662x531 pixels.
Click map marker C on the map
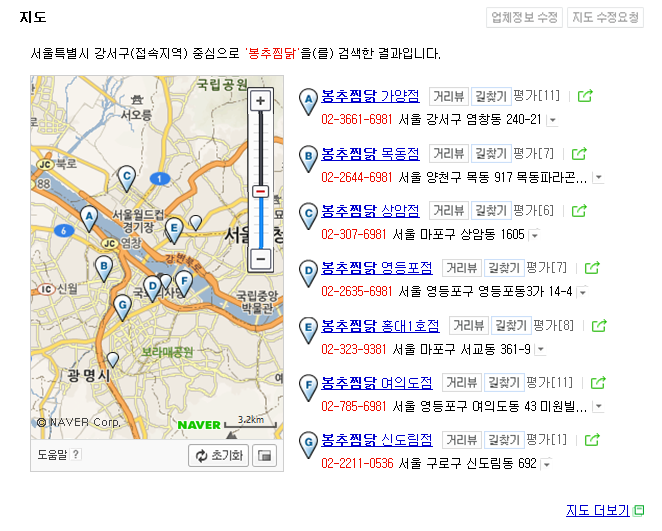coord(127,179)
